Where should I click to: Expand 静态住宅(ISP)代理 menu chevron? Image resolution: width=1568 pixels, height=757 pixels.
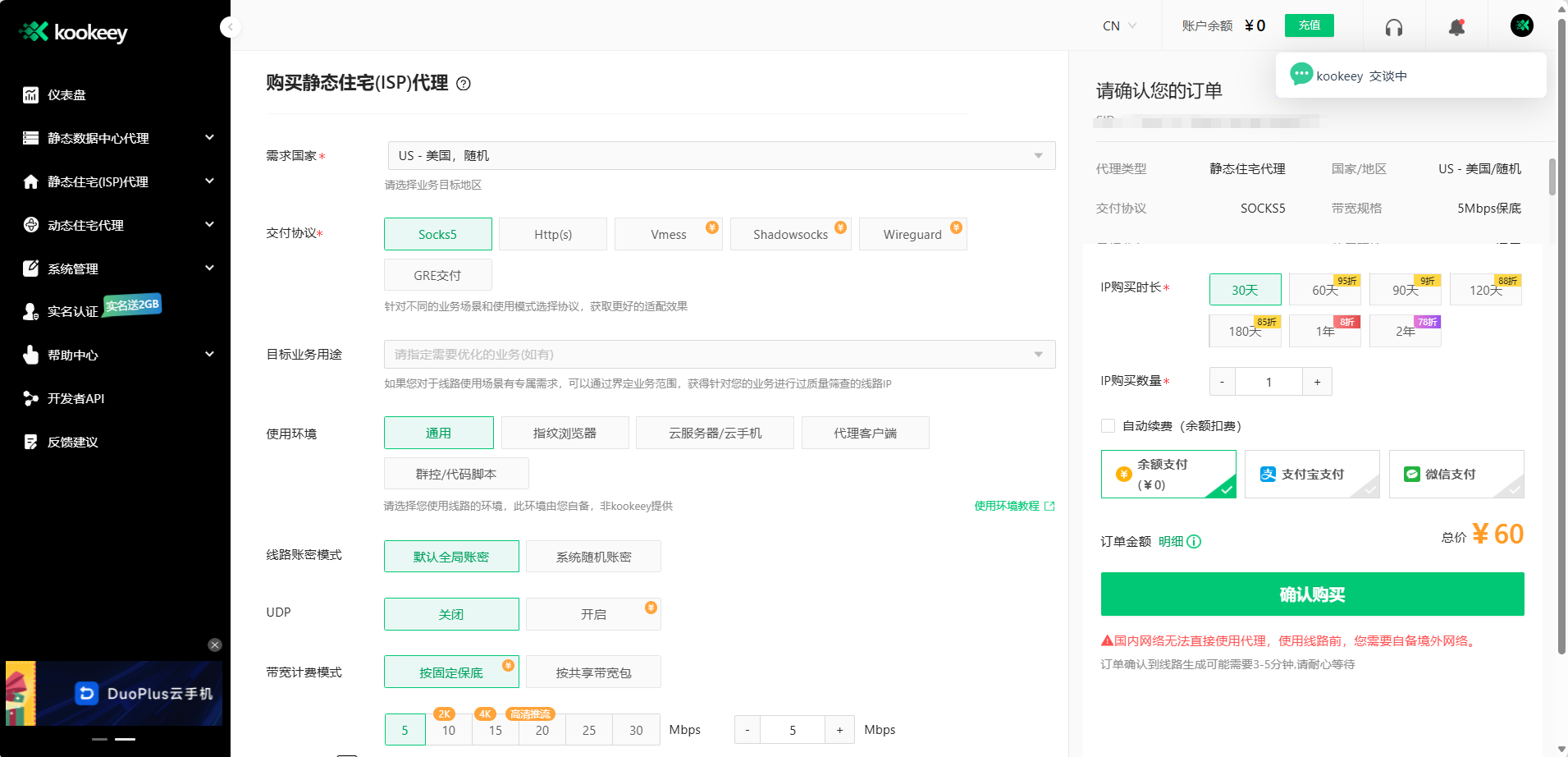click(x=209, y=181)
